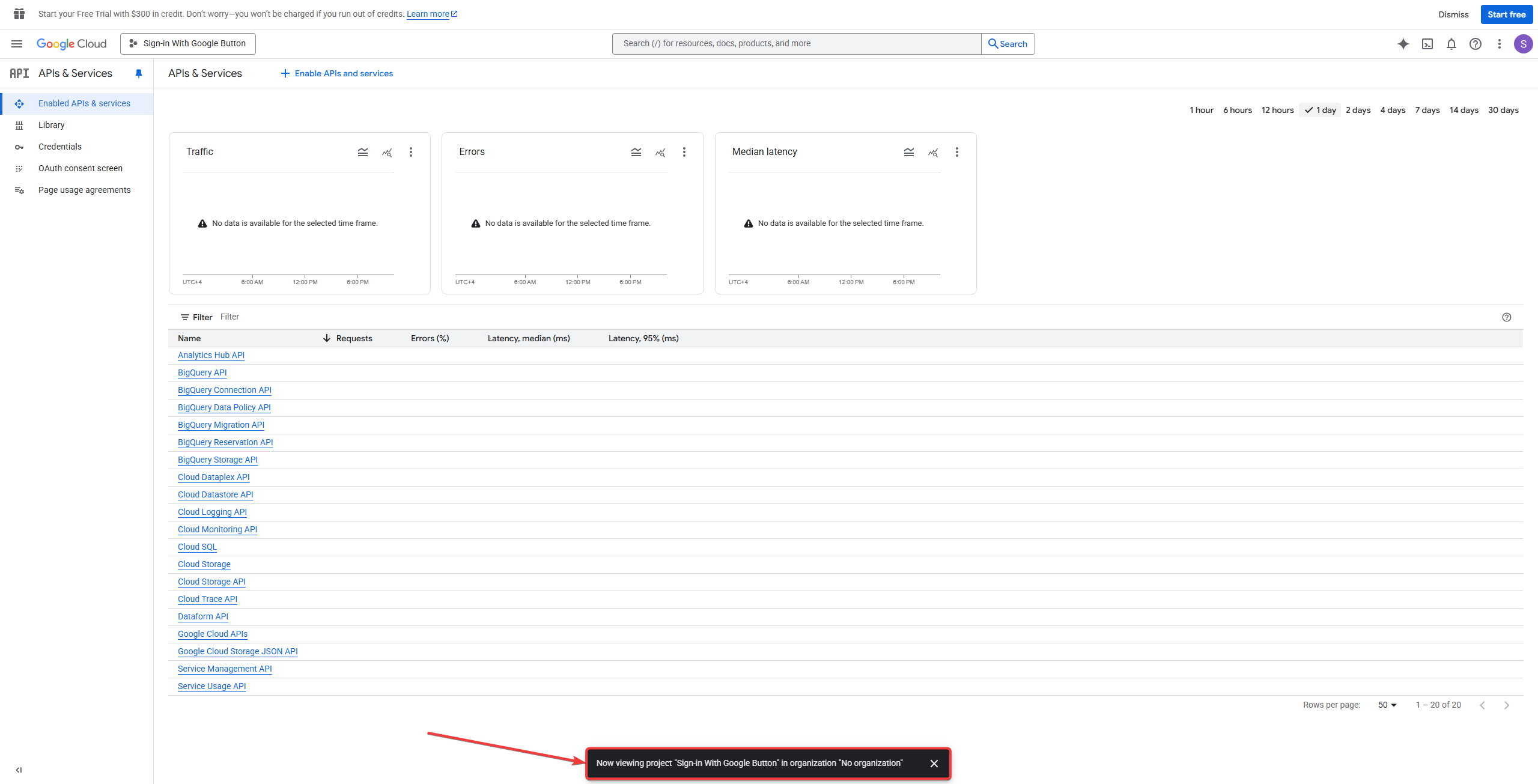Image resolution: width=1538 pixels, height=784 pixels.
Task: Collapse the left sidebar panel
Action: coord(19,770)
